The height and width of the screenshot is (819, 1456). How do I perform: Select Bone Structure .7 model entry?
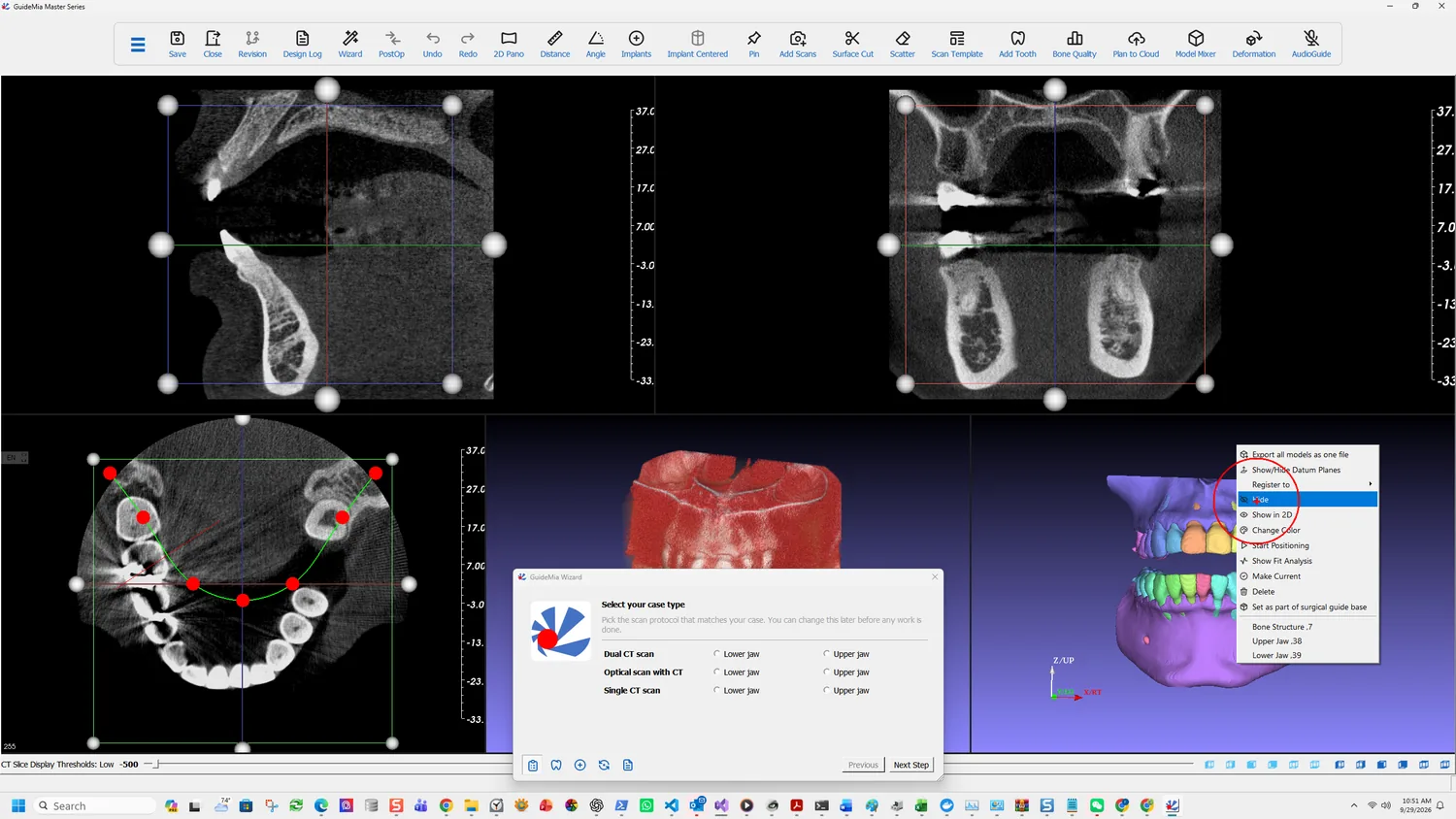coord(1307,627)
